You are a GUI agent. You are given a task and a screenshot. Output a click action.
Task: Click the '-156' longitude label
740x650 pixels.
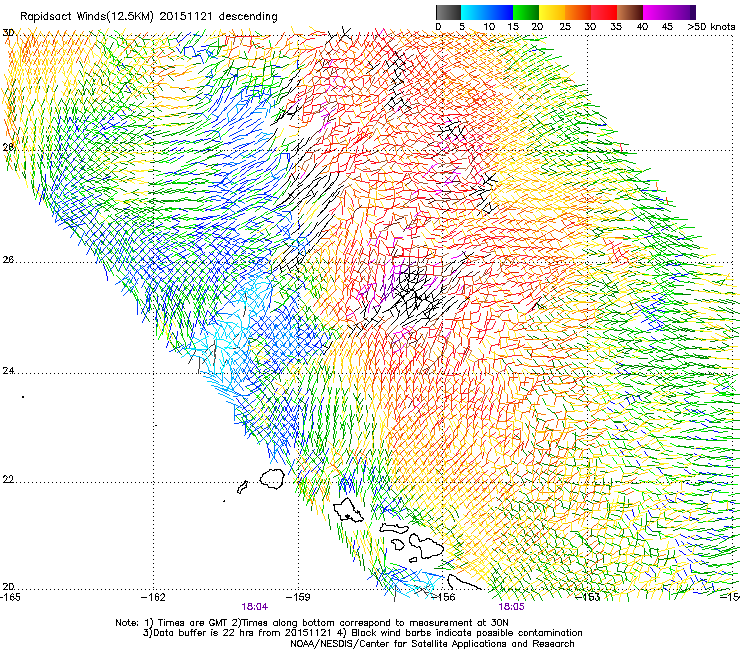[444, 597]
